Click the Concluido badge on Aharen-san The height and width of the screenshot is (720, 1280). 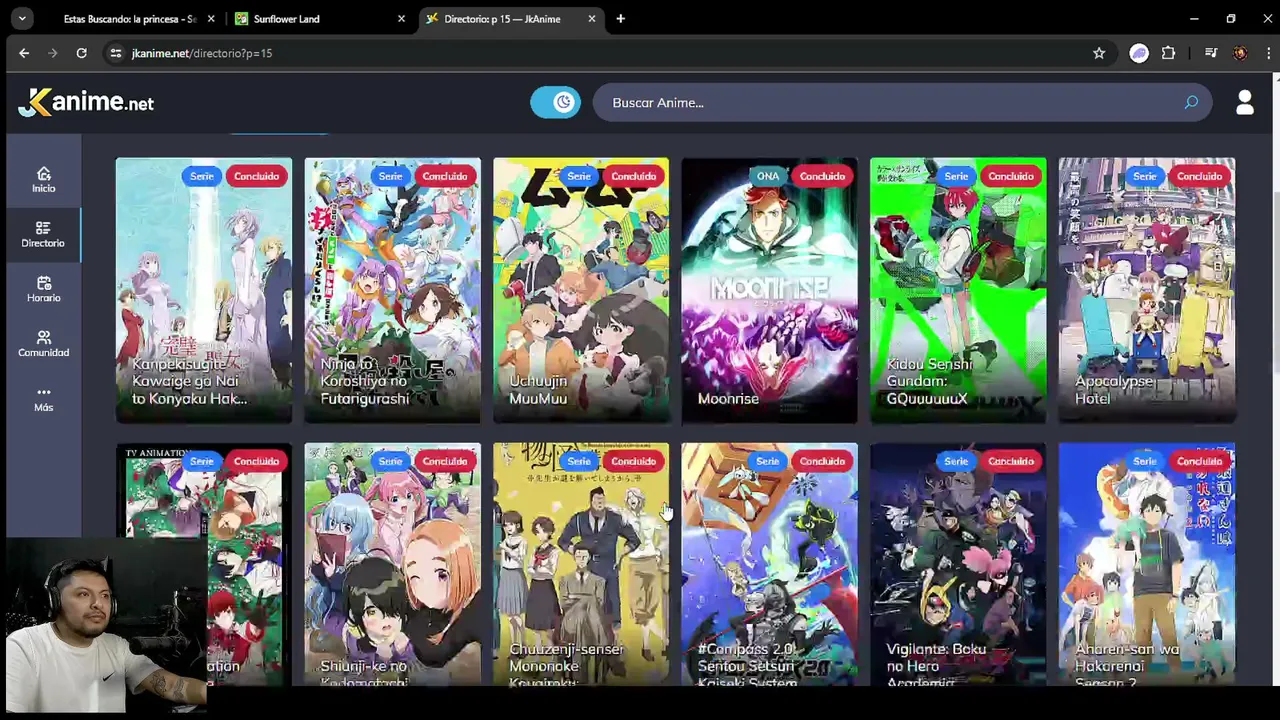[1199, 461]
